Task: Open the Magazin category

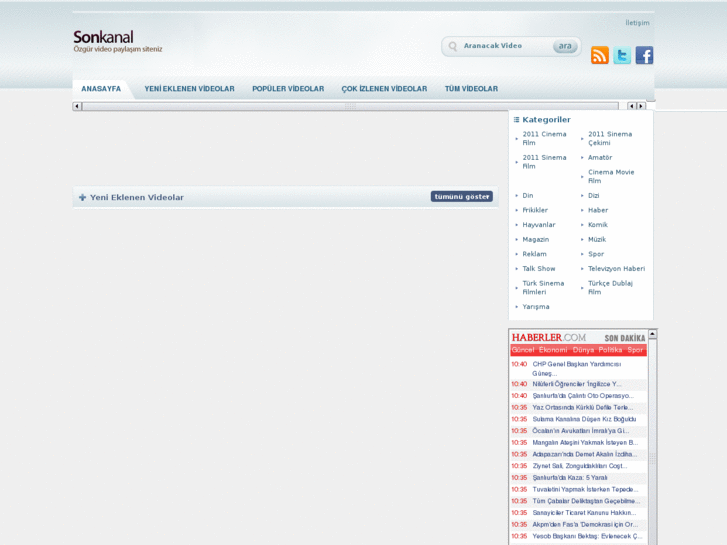Action: coord(536,239)
